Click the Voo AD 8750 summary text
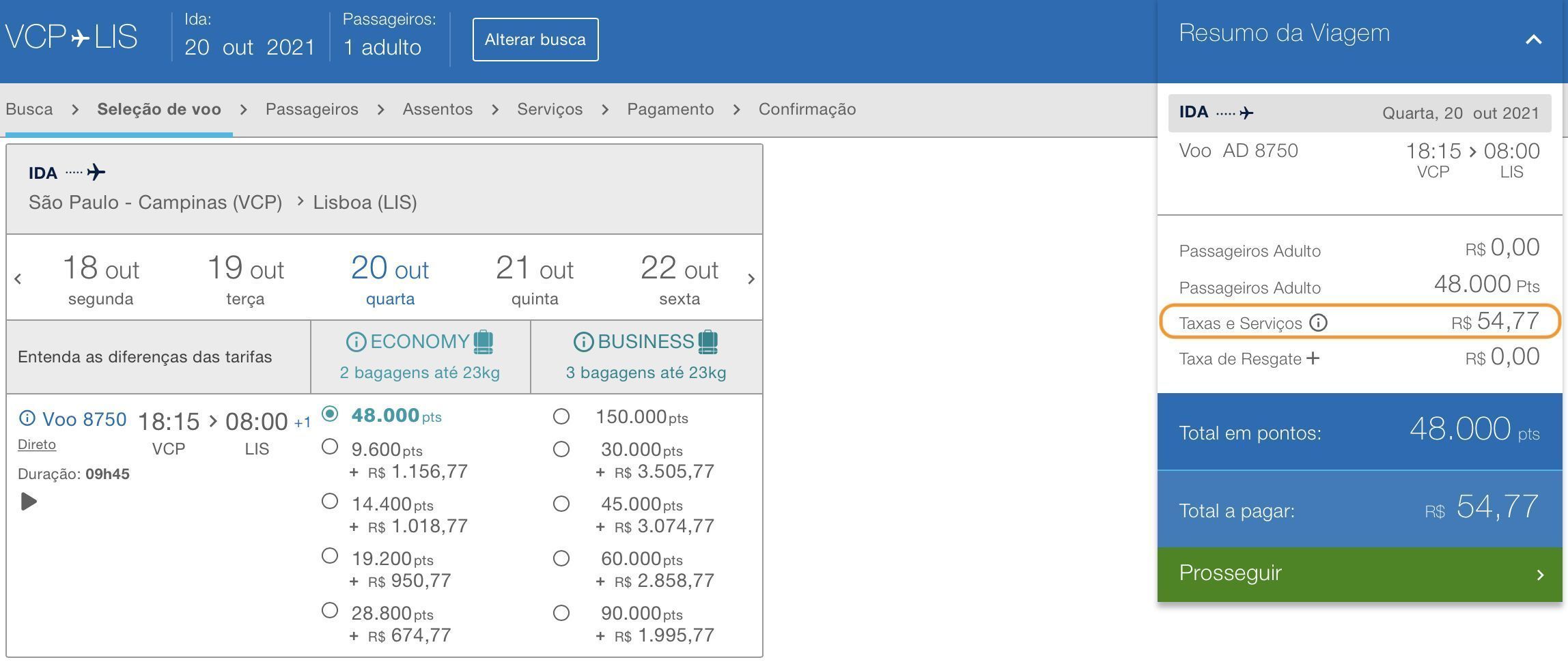 click(1239, 151)
